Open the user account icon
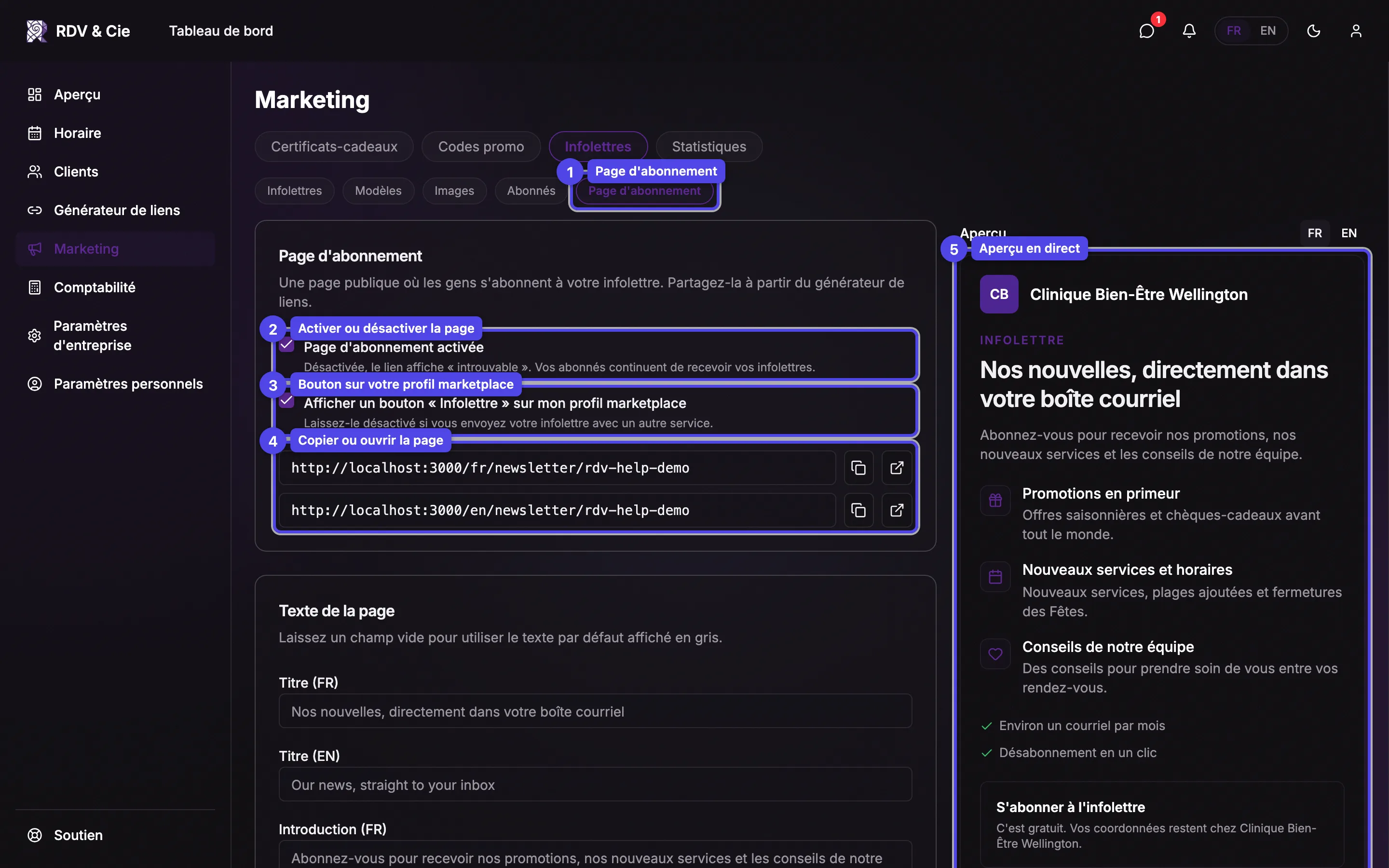 [x=1356, y=30]
